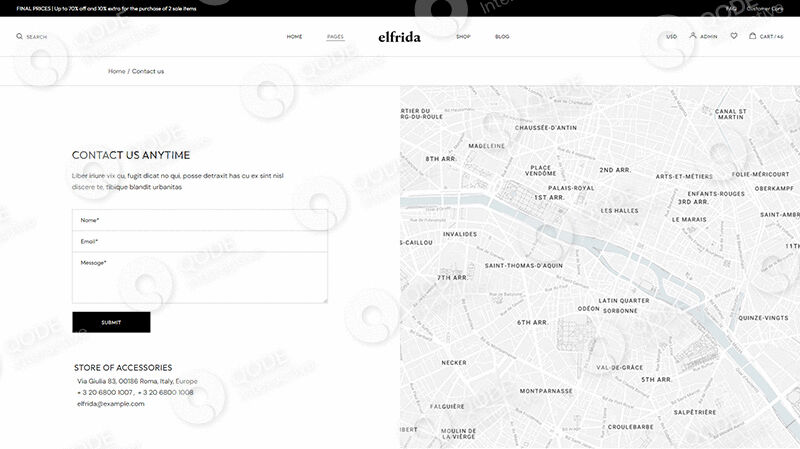Open the Pages menu item
The image size is (800, 449).
tap(335, 37)
